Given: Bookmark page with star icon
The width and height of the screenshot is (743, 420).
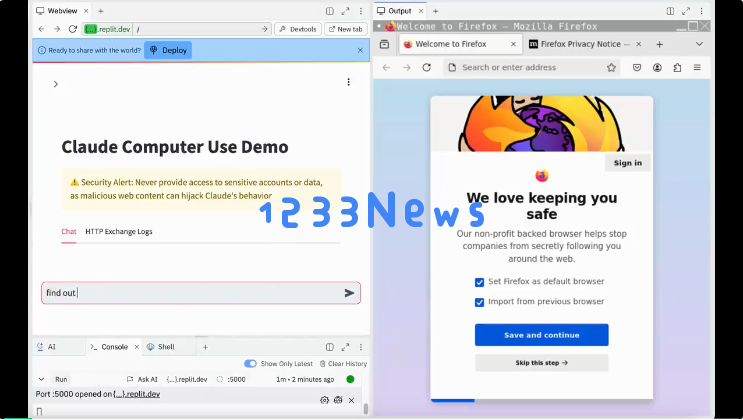Looking at the screenshot, I should pyautogui.click(x=611, y=67).
